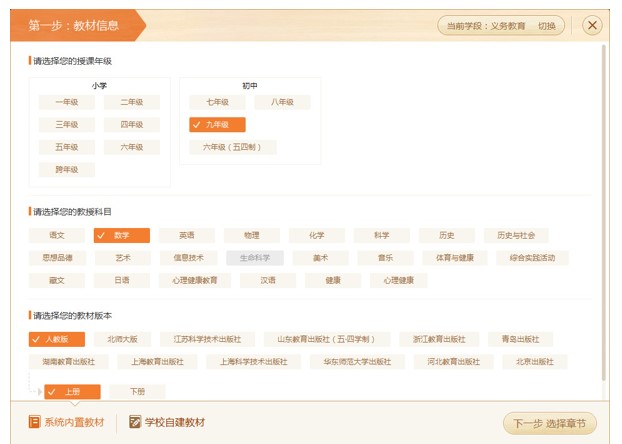Image resolution: width=622 pixels, height=444 pixels.
Task: Select 艺术 subject
Action: tap(123, 258)
